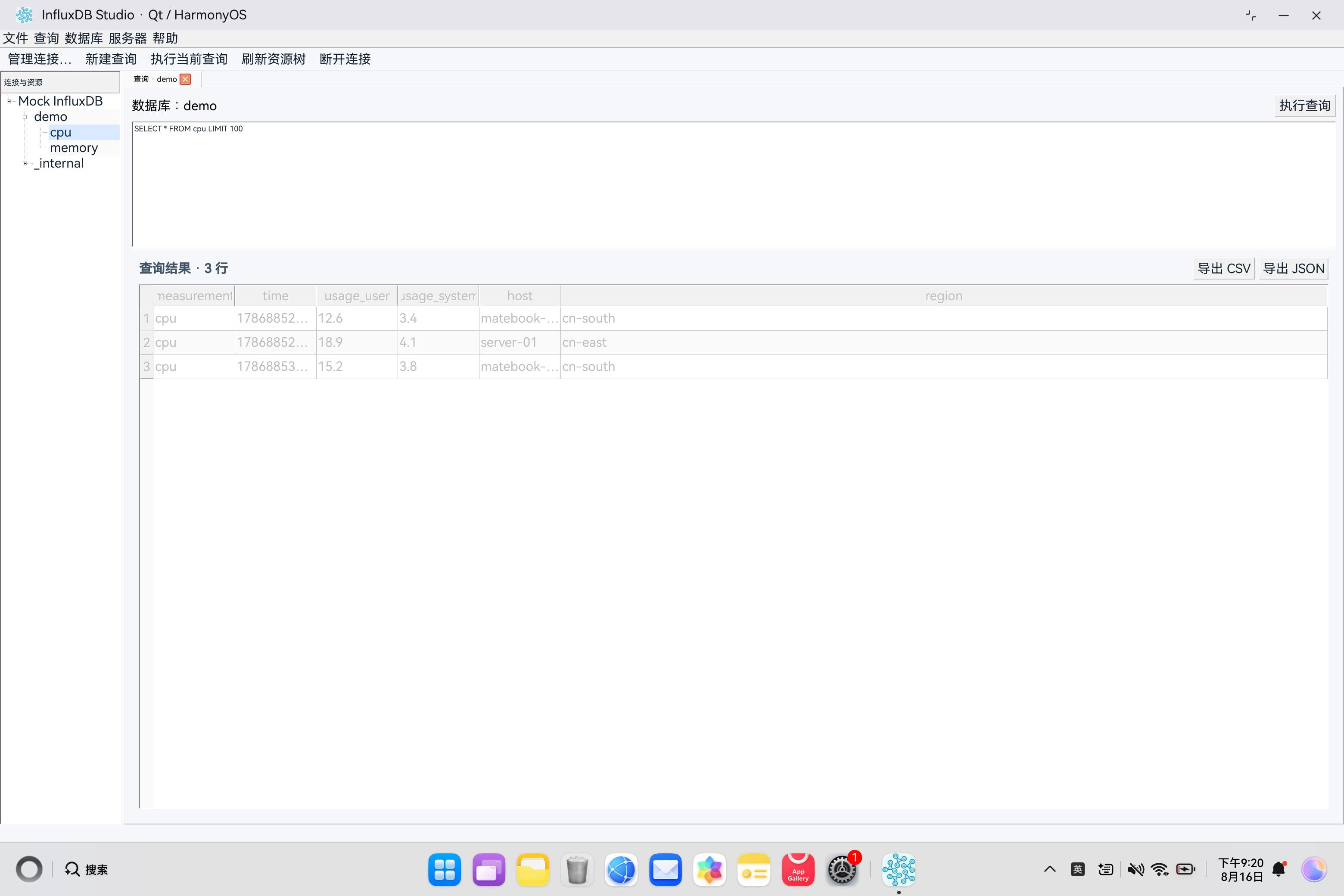
Task: Open the 服务器 menu
Action: point(128,38)
